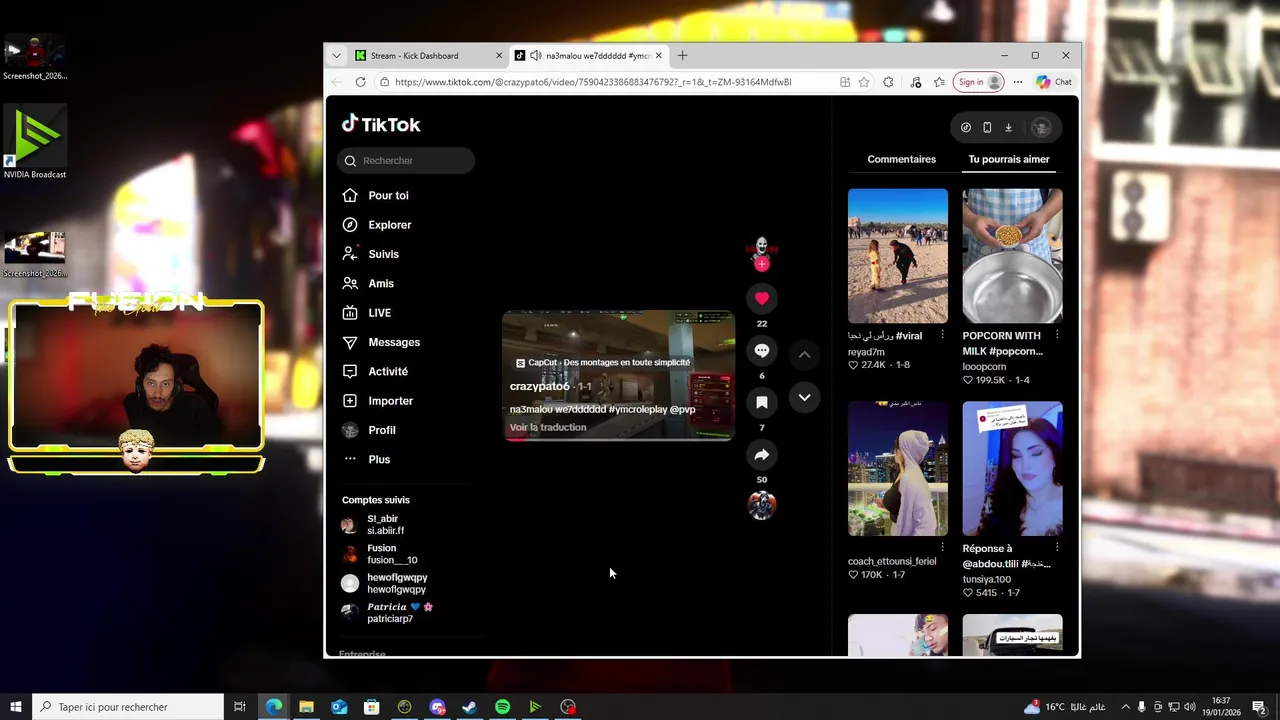Image resolution: width=1280 pixels, height=720 pixels.
Task: Click CapCut montage banner
Action: pyautogui.click(x=603, y=362)
